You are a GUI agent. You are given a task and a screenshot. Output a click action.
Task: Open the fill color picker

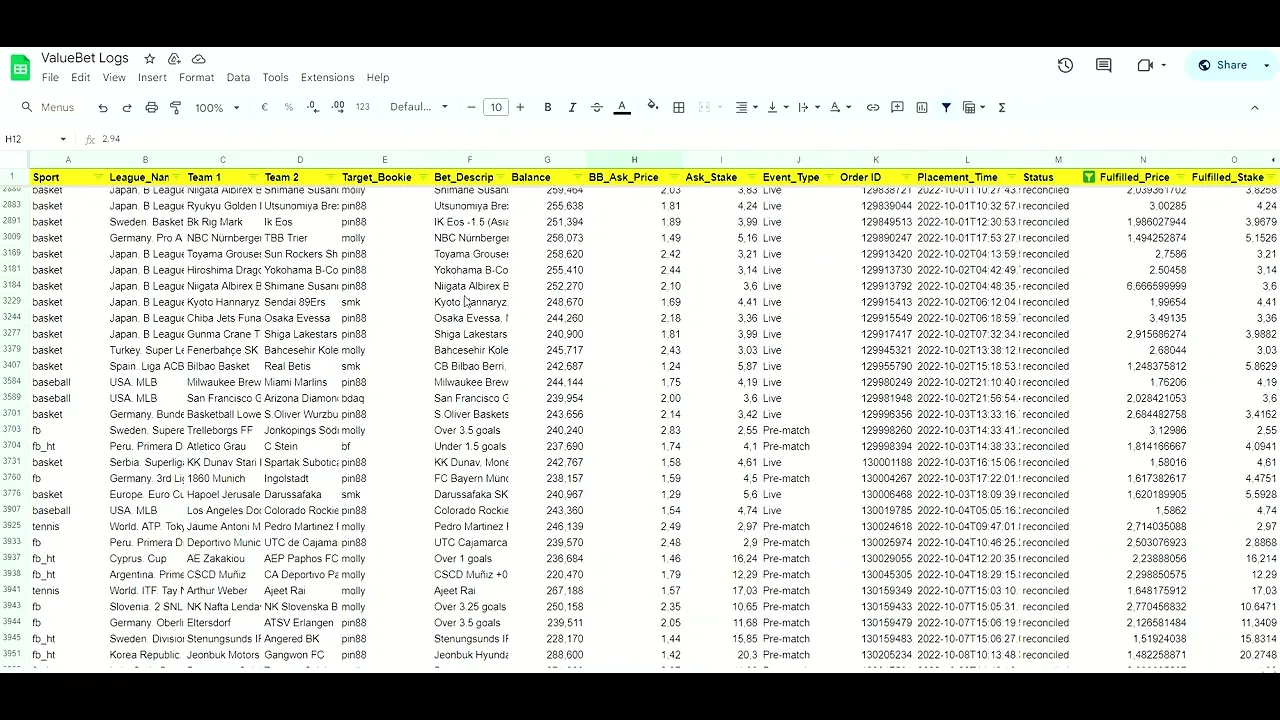point(653,107)
